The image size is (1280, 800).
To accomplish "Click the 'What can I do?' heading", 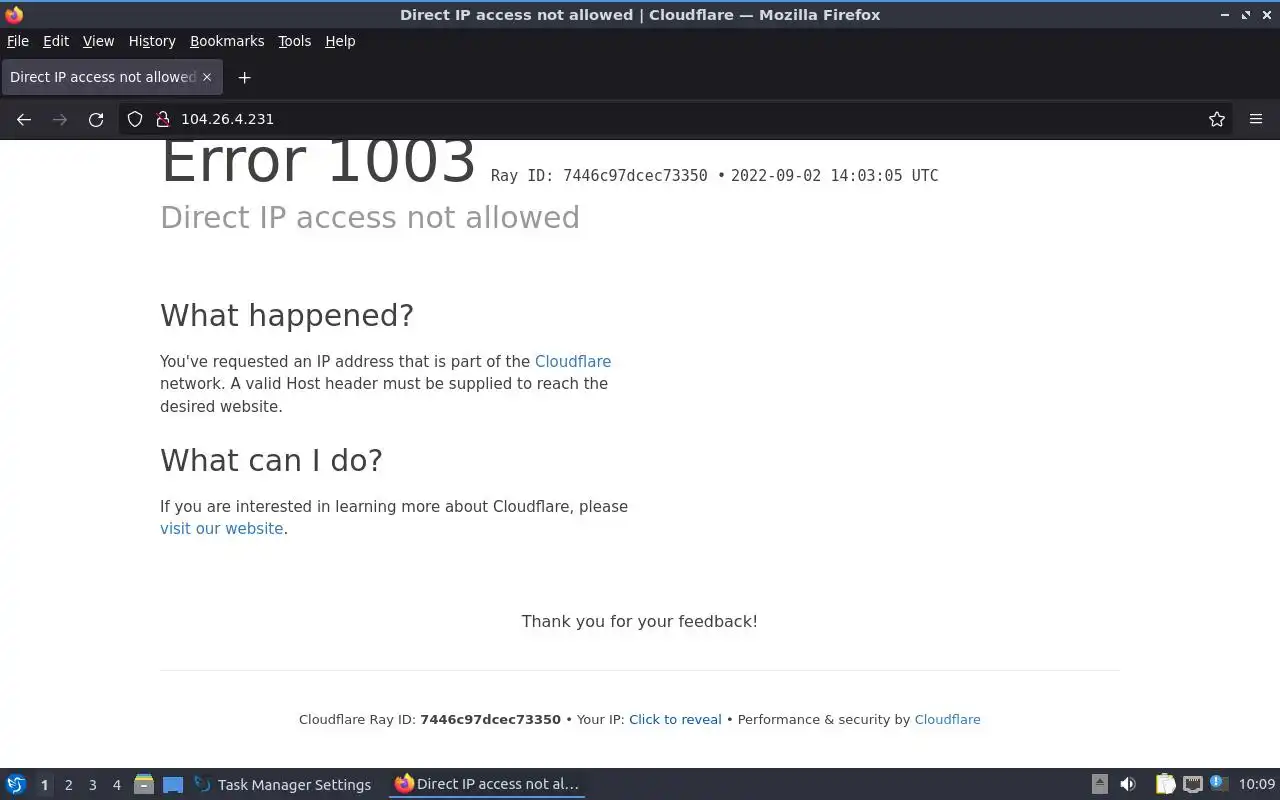I will [271, 460].
